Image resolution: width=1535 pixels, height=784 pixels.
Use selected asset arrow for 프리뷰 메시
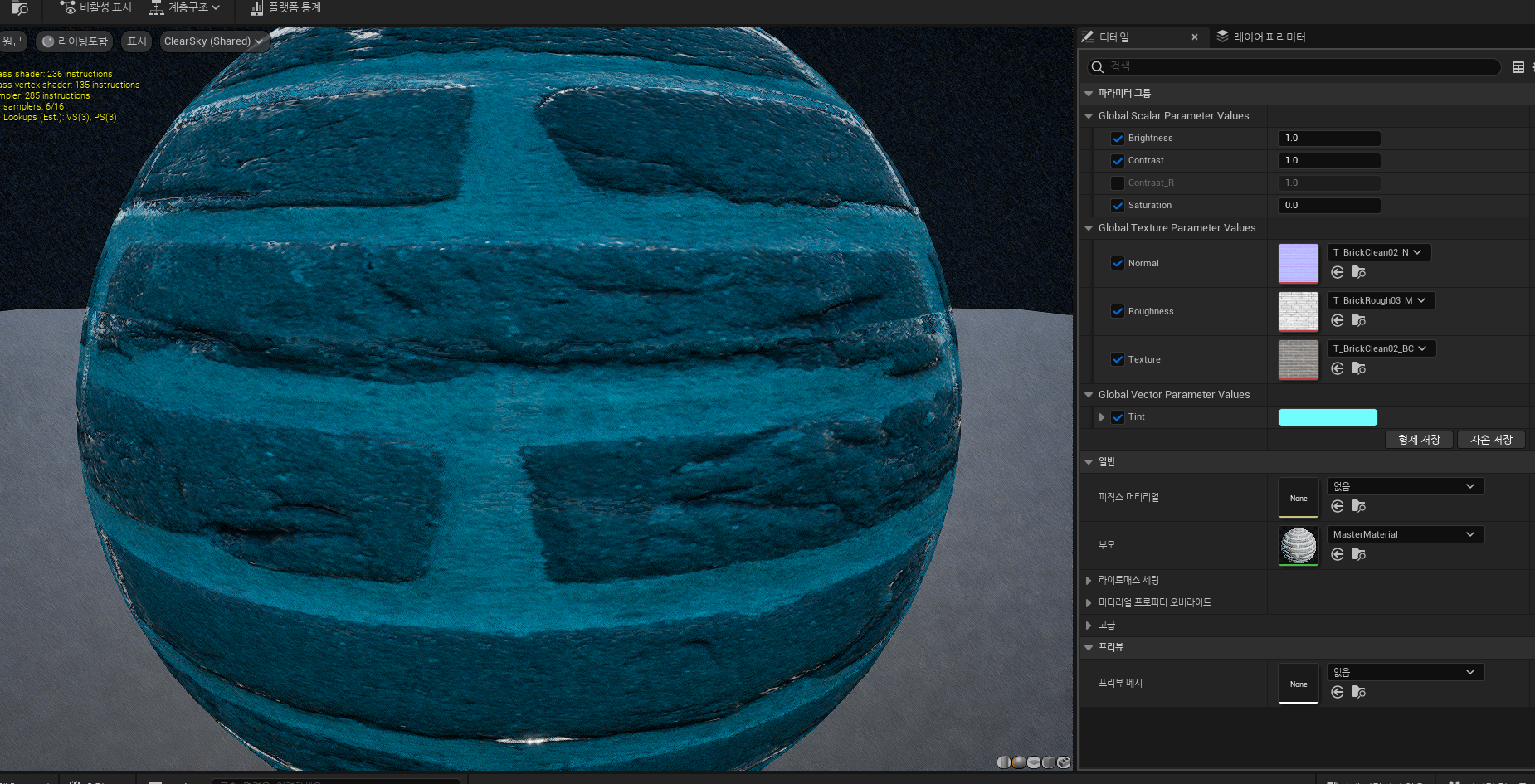pyautogui.click(x=1338, y=692)
